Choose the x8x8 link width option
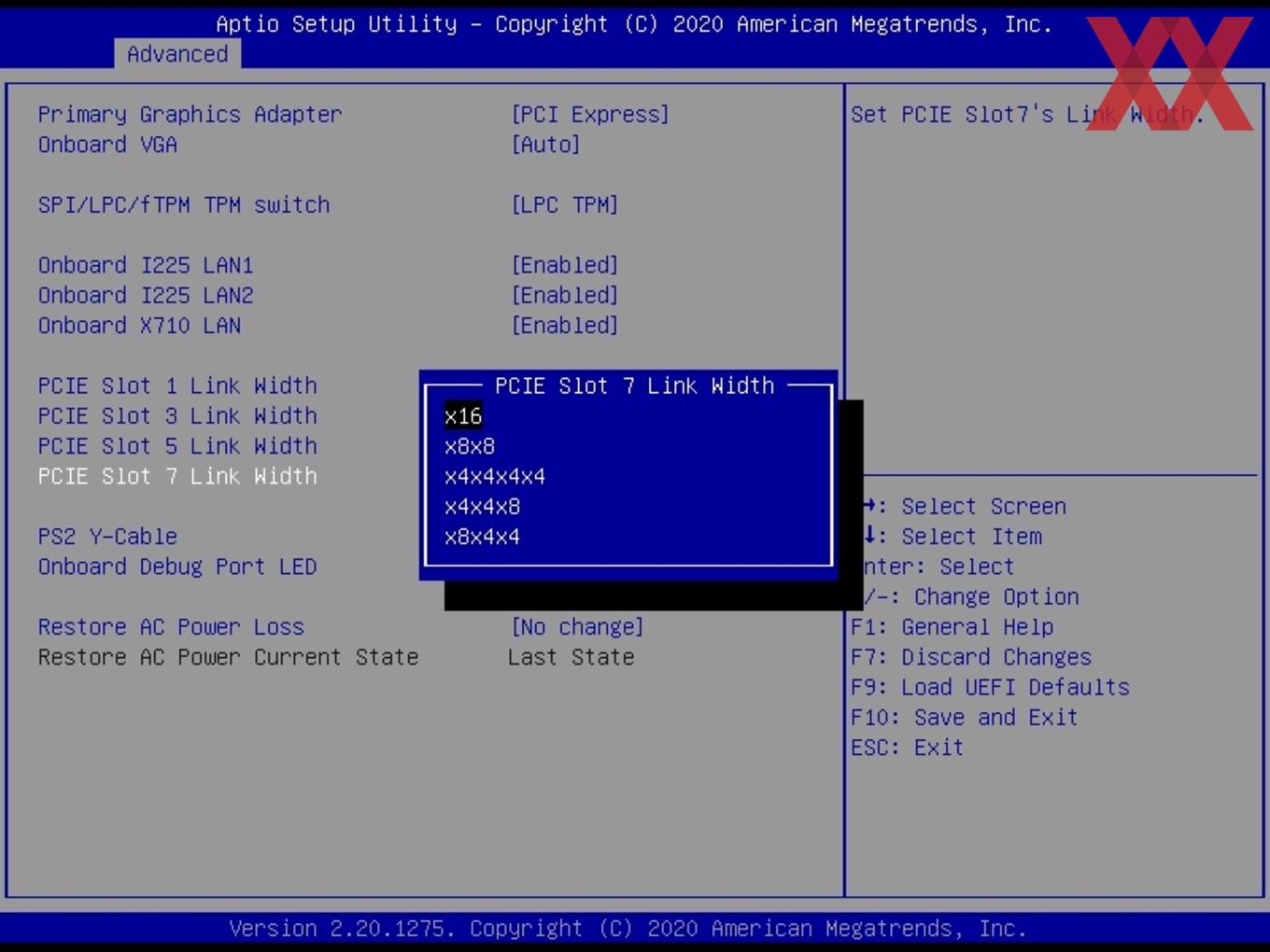This screenshot has width=1270, height=952. [x=470, y=446]
